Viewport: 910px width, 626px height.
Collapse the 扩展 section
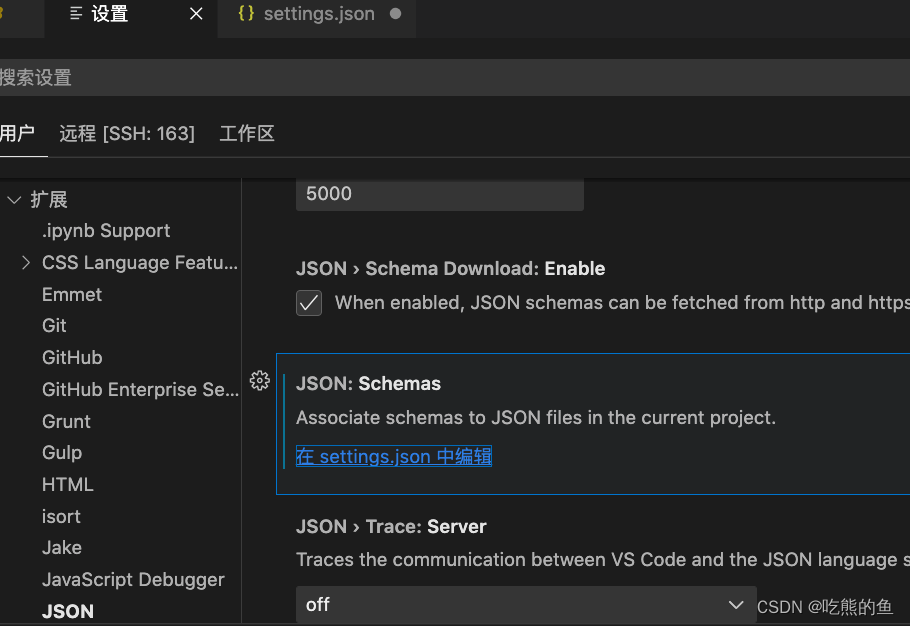(x=14, y=200)
